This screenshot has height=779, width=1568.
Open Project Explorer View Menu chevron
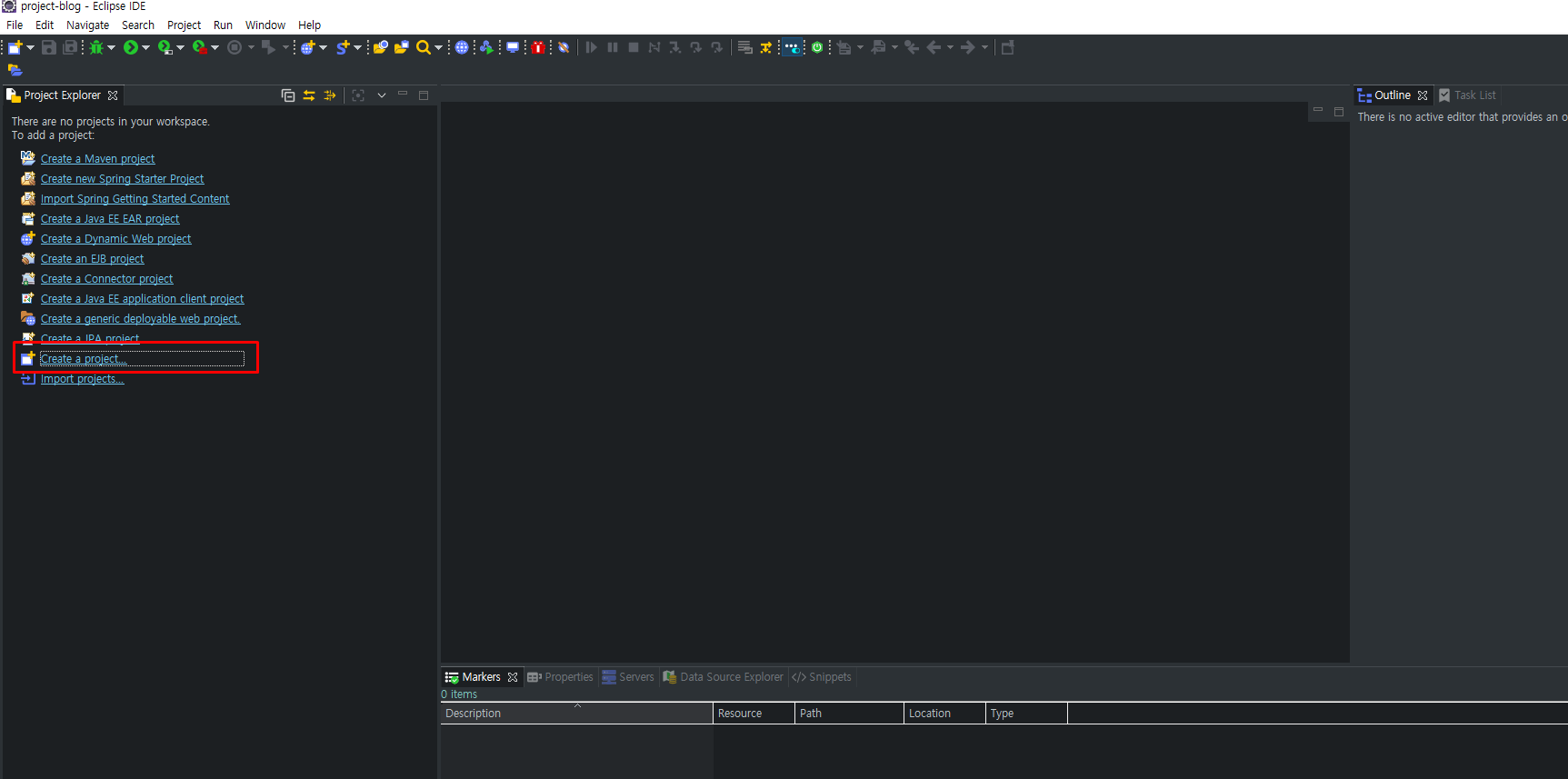click(x=382, y=95)
